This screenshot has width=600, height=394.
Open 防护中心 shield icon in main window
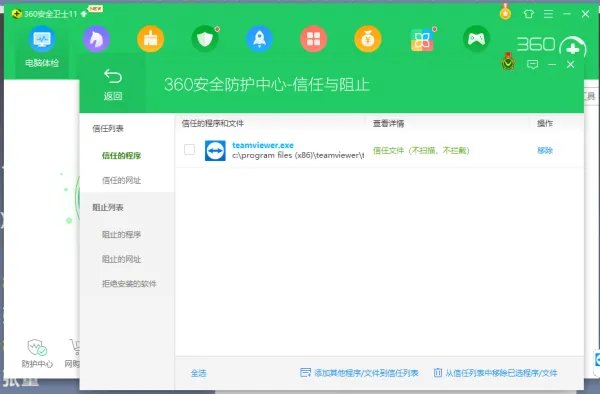pyautogui.click(x=37, y=353)
